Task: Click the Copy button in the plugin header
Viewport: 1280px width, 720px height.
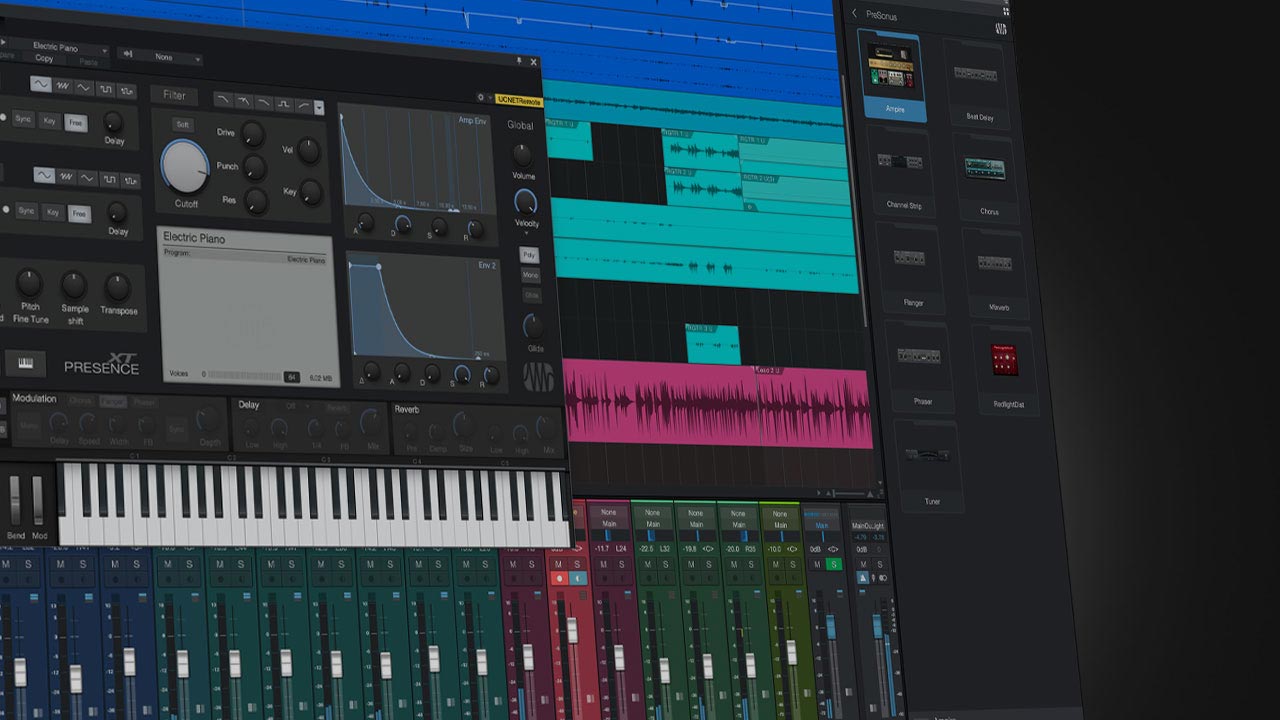Action: 44,58
